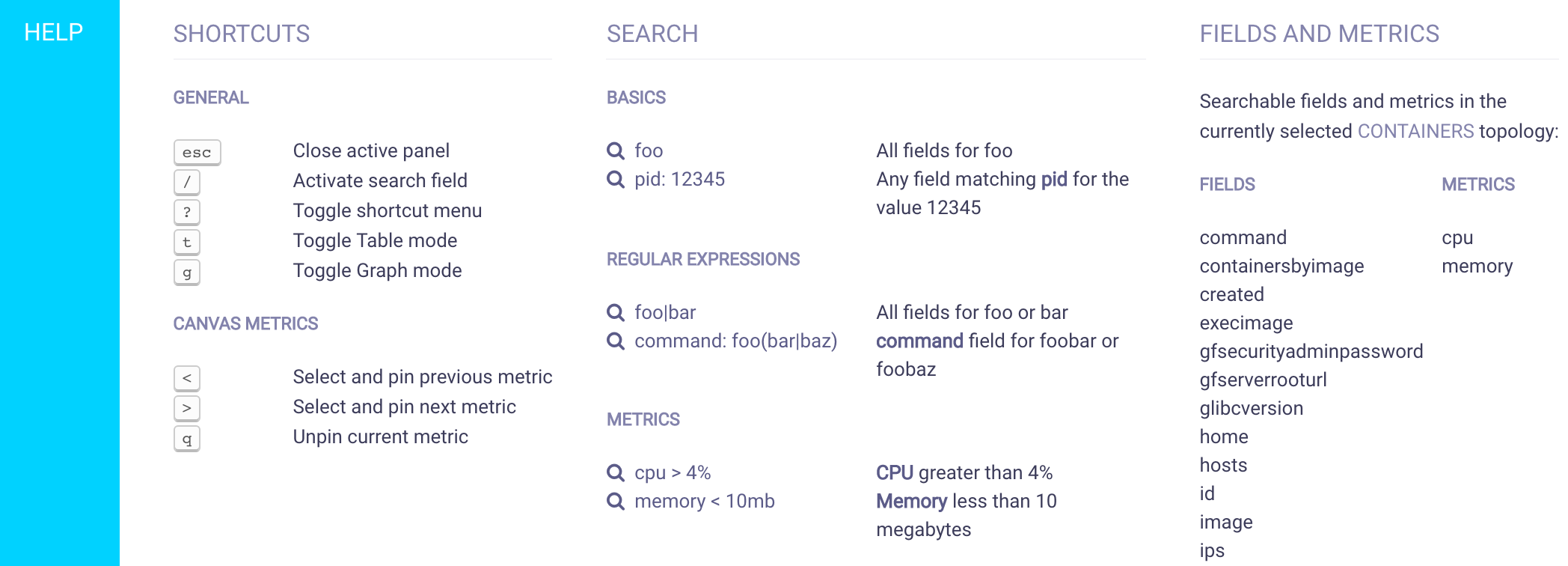
Task: Click the question mark key icon
Action: point(187,212)
